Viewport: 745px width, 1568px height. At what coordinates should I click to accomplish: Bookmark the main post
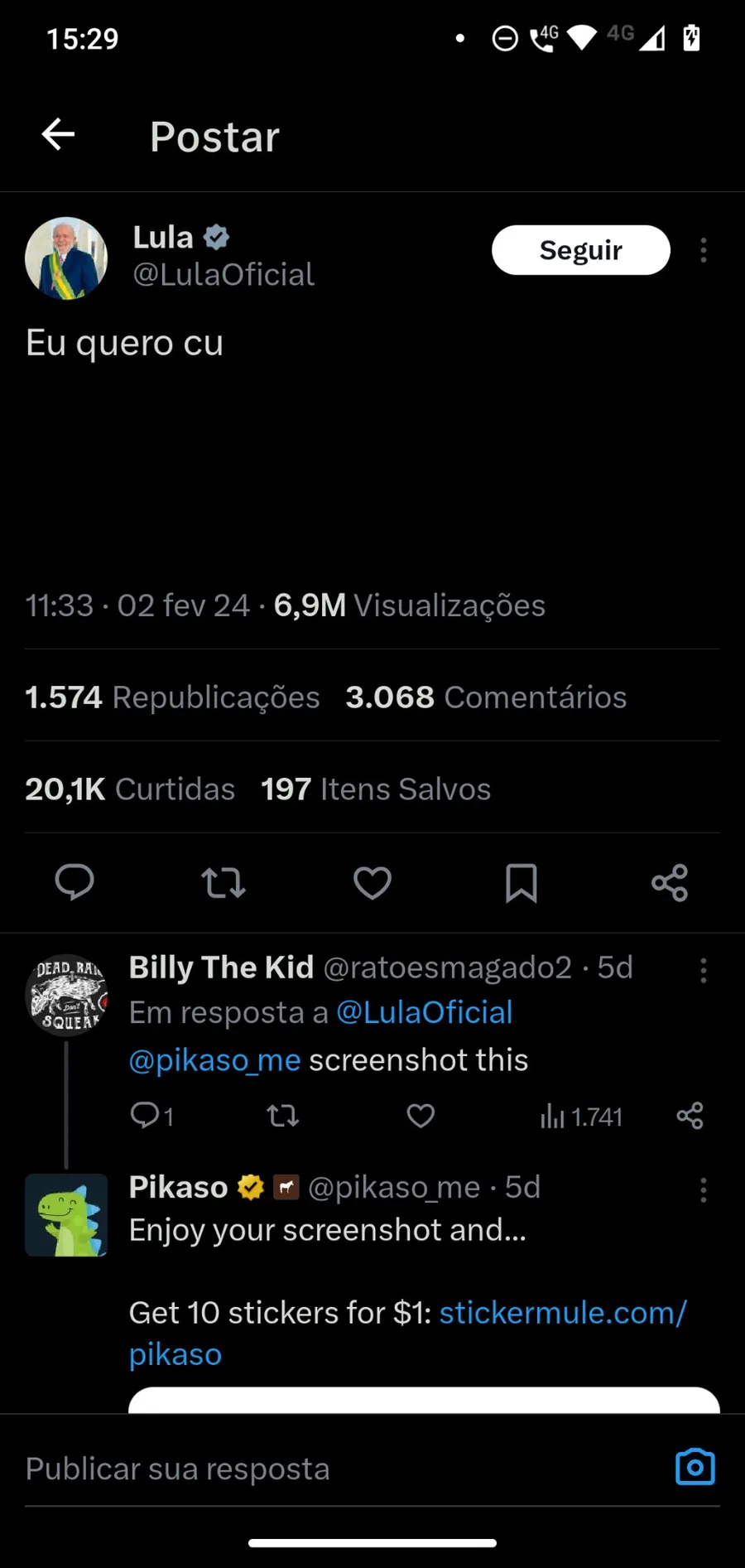click(x=521, y=882)
